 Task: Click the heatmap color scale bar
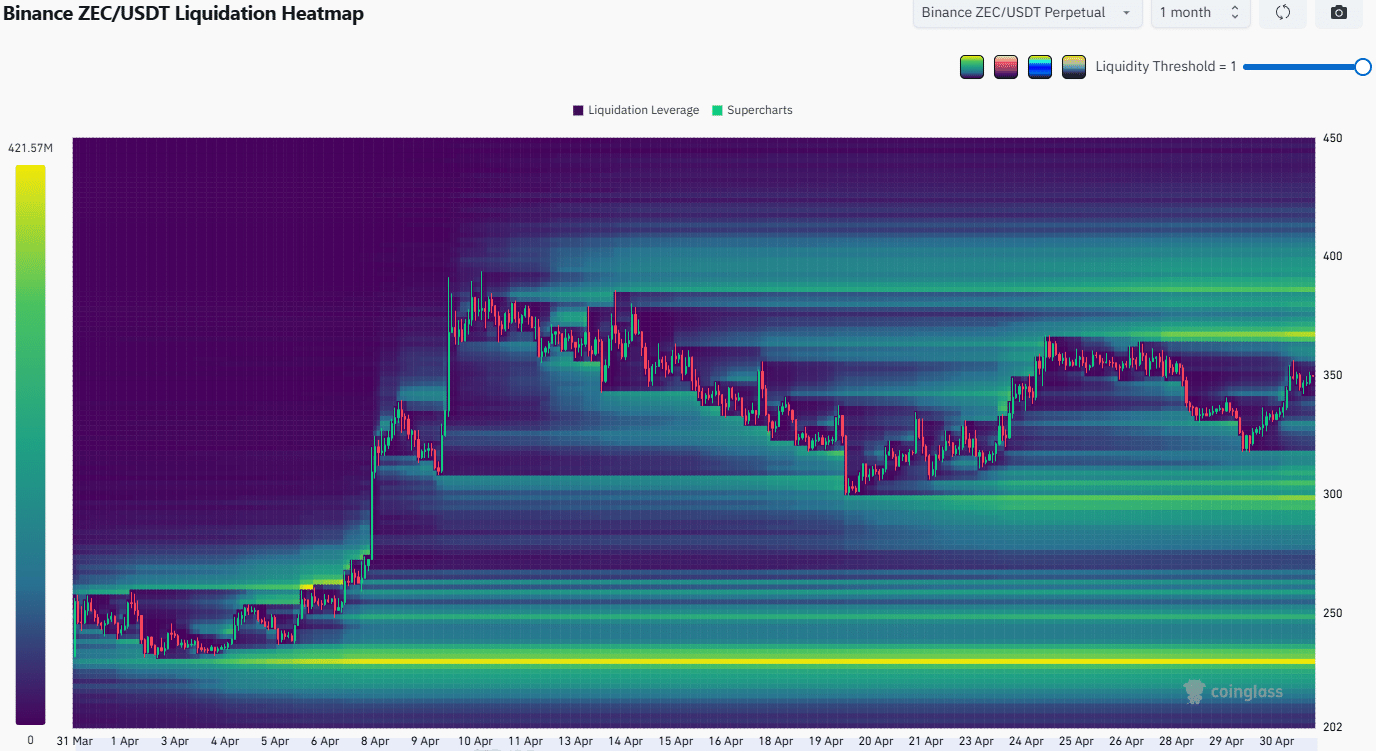point(30,444)
